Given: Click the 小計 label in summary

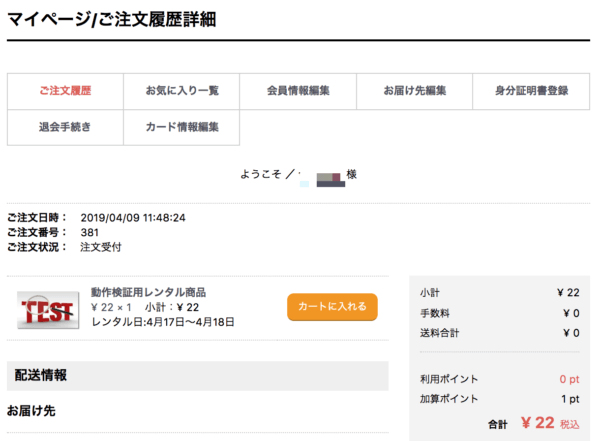Looking at the screenshot, I should point(430,293).
